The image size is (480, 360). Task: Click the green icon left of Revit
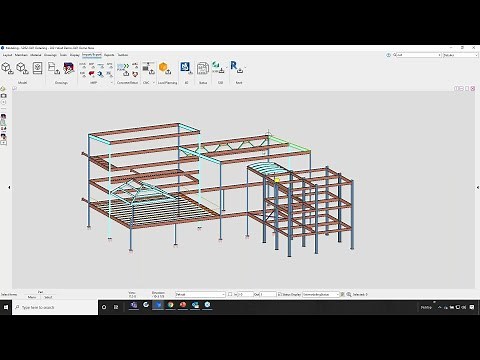[218, 68]
